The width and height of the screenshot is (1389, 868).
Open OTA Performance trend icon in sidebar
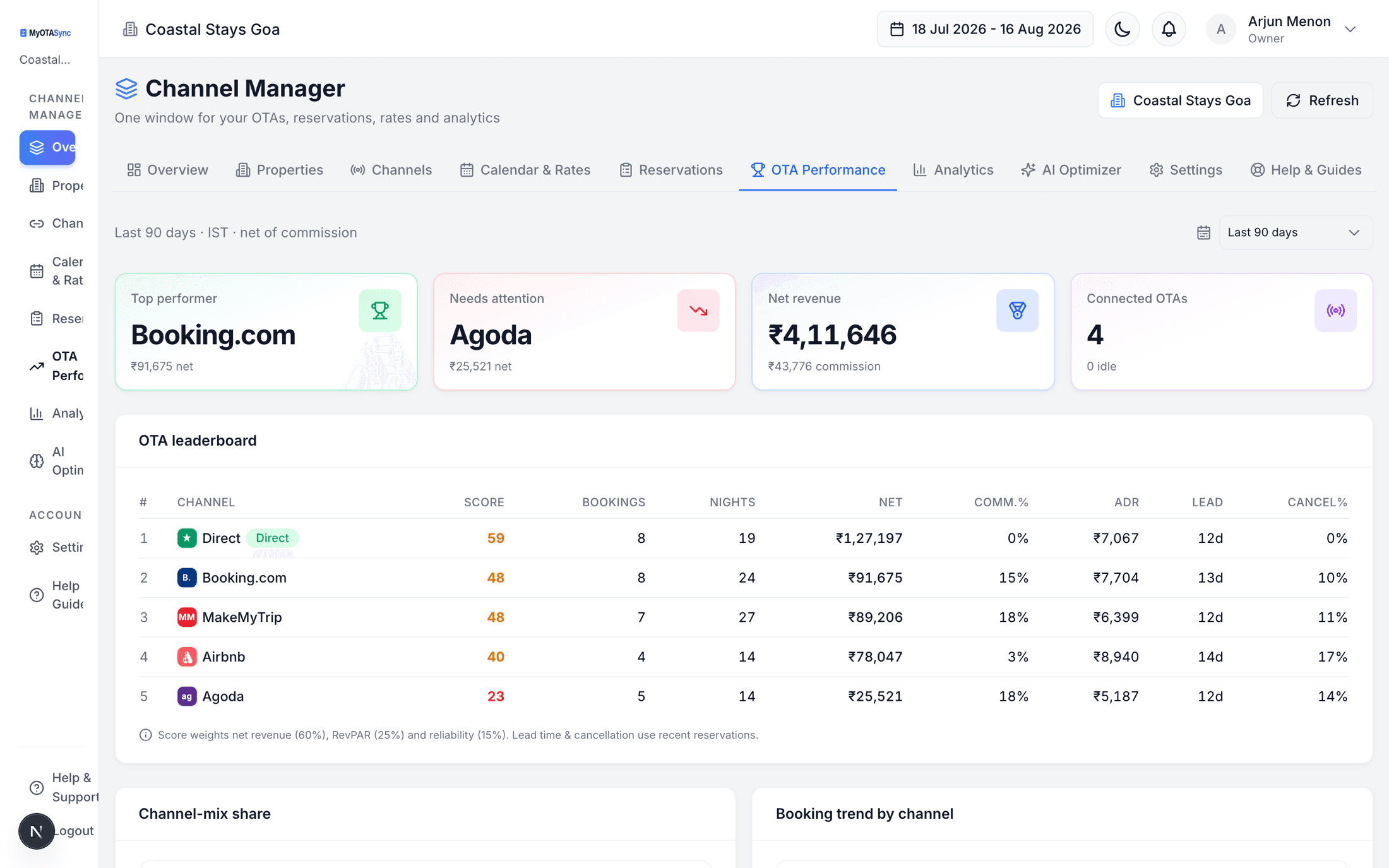[37, 366]
